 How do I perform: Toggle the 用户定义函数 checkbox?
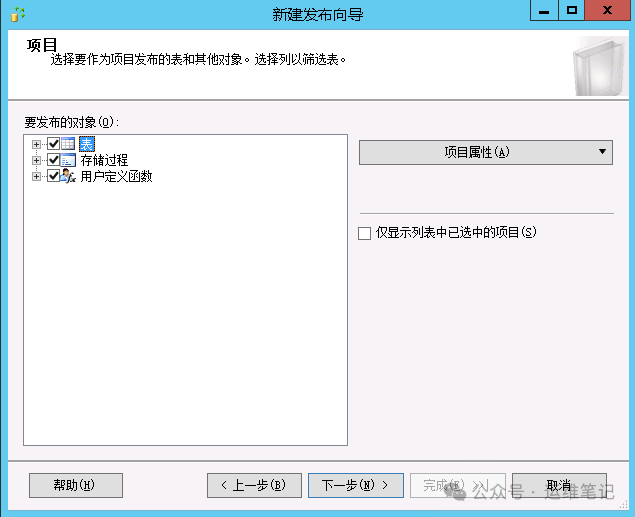[53, 176]
